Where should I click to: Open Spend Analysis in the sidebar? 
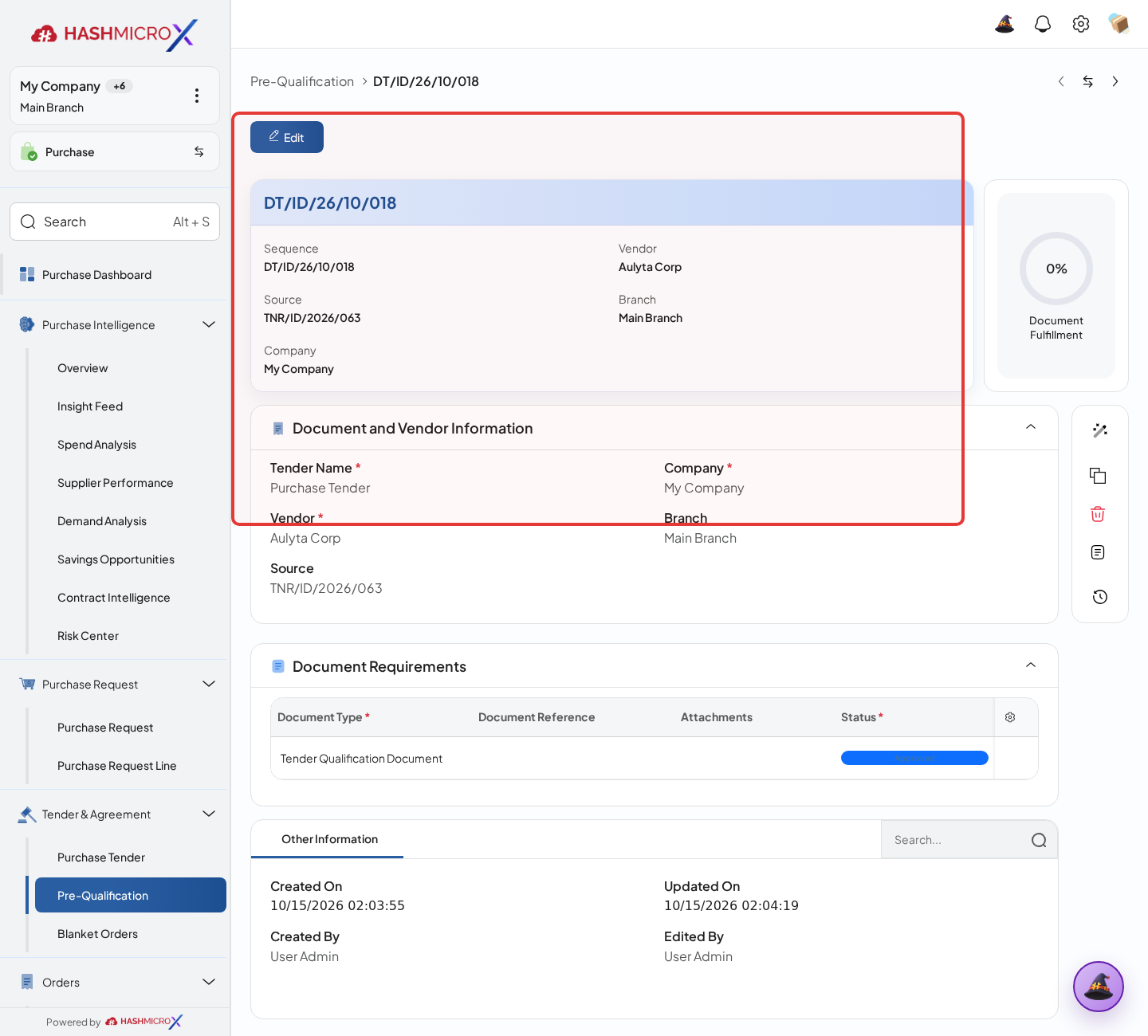click(x=96, y=445)
